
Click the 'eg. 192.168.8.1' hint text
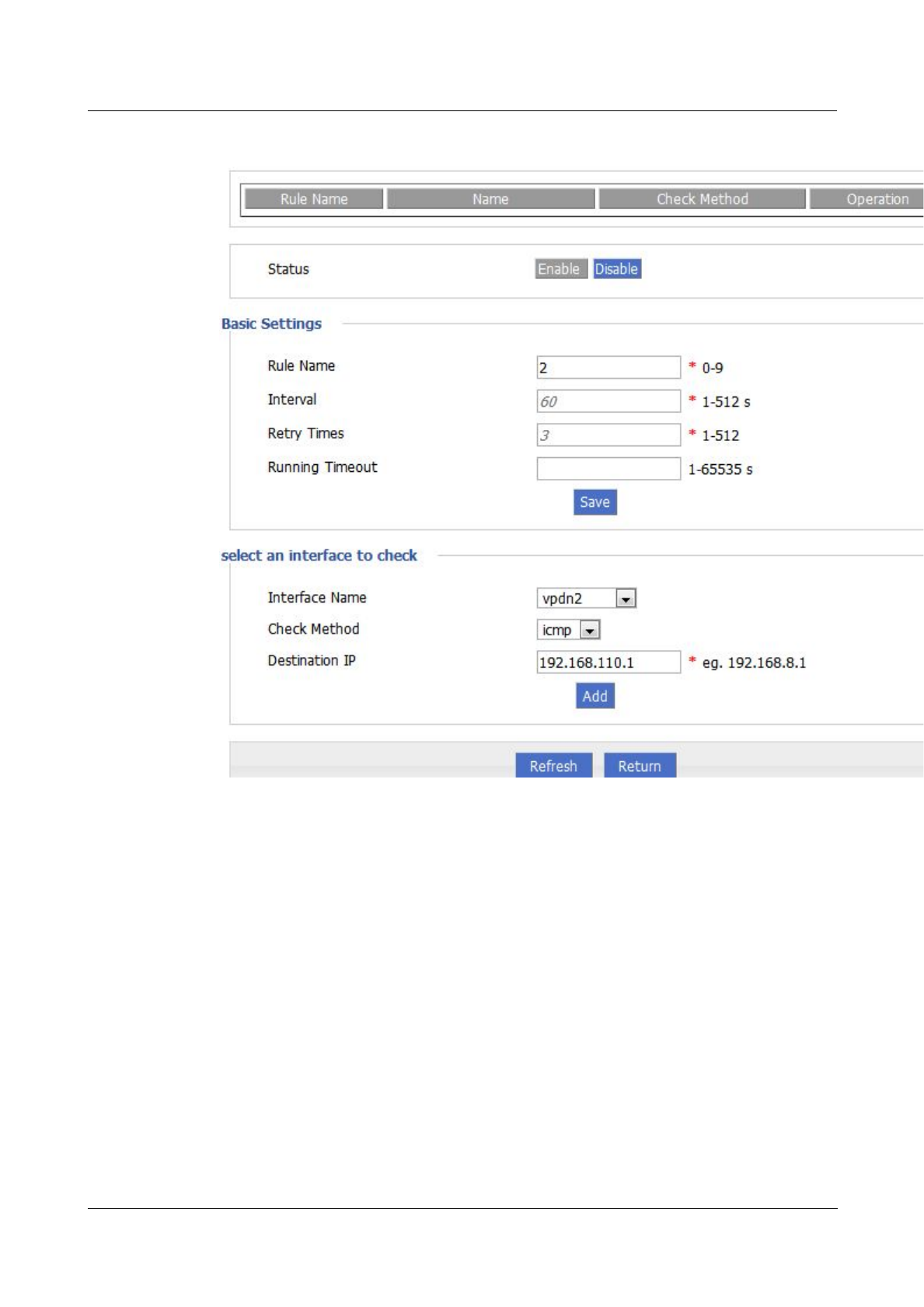(754, 663)
